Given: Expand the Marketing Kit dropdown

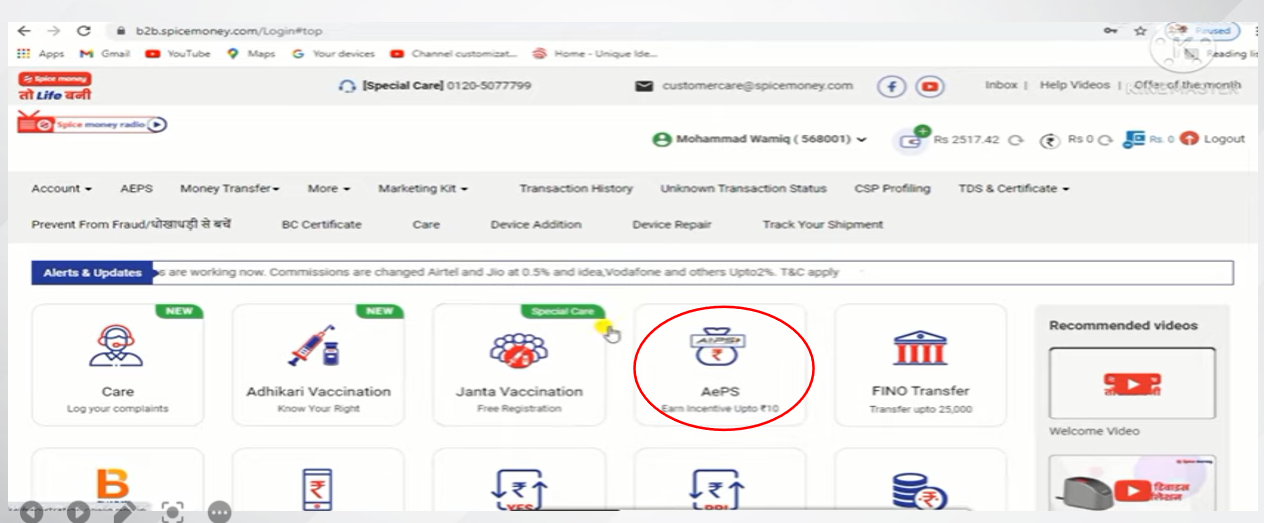Looking at the screenshot, I should tap(423, 188).
